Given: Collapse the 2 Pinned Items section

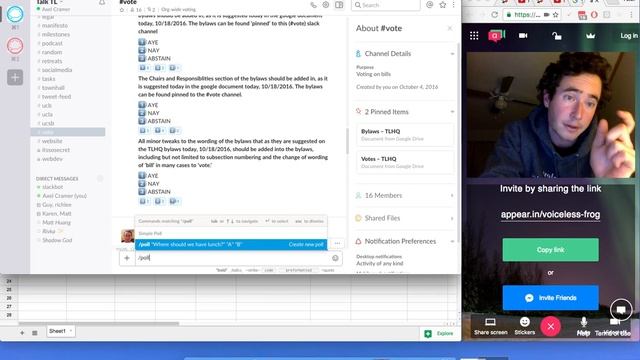Looking at the screenshot, I should [452, 112].
